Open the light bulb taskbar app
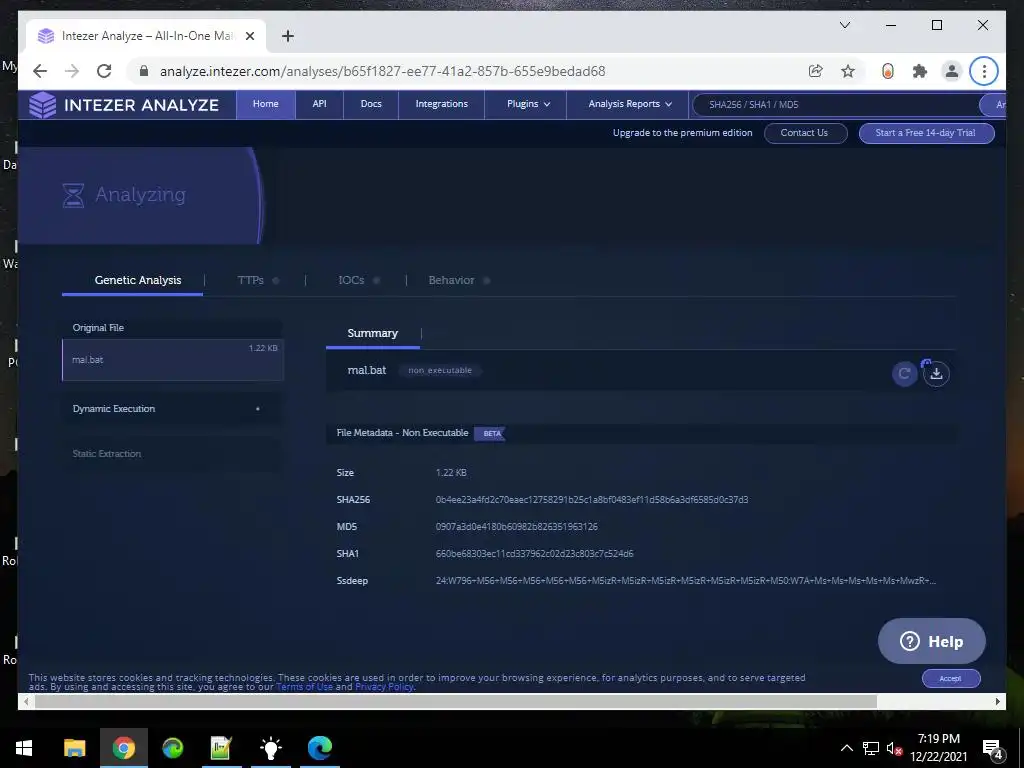Image resolution: width=1024 pixels, height=768 pixels. click(x=270, y=748)
